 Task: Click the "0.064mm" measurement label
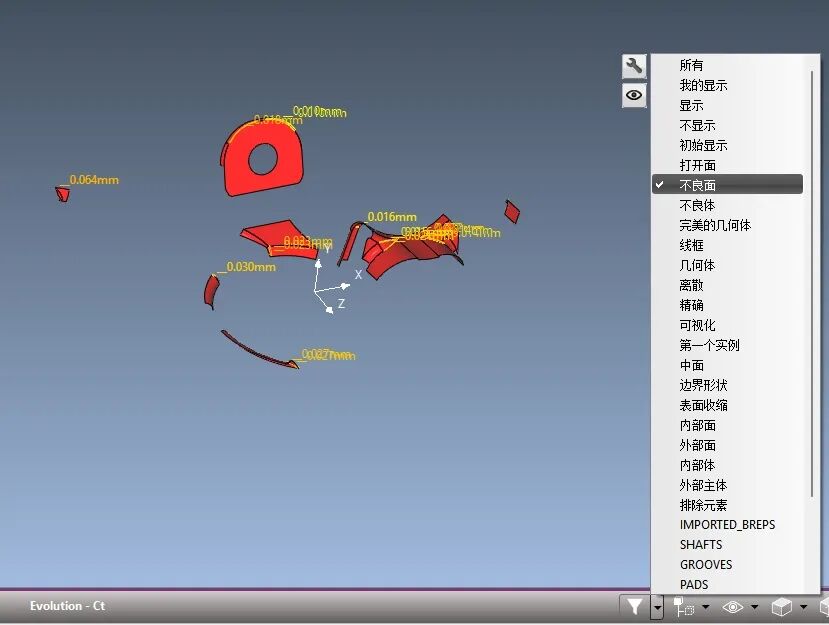coord(94,180)
